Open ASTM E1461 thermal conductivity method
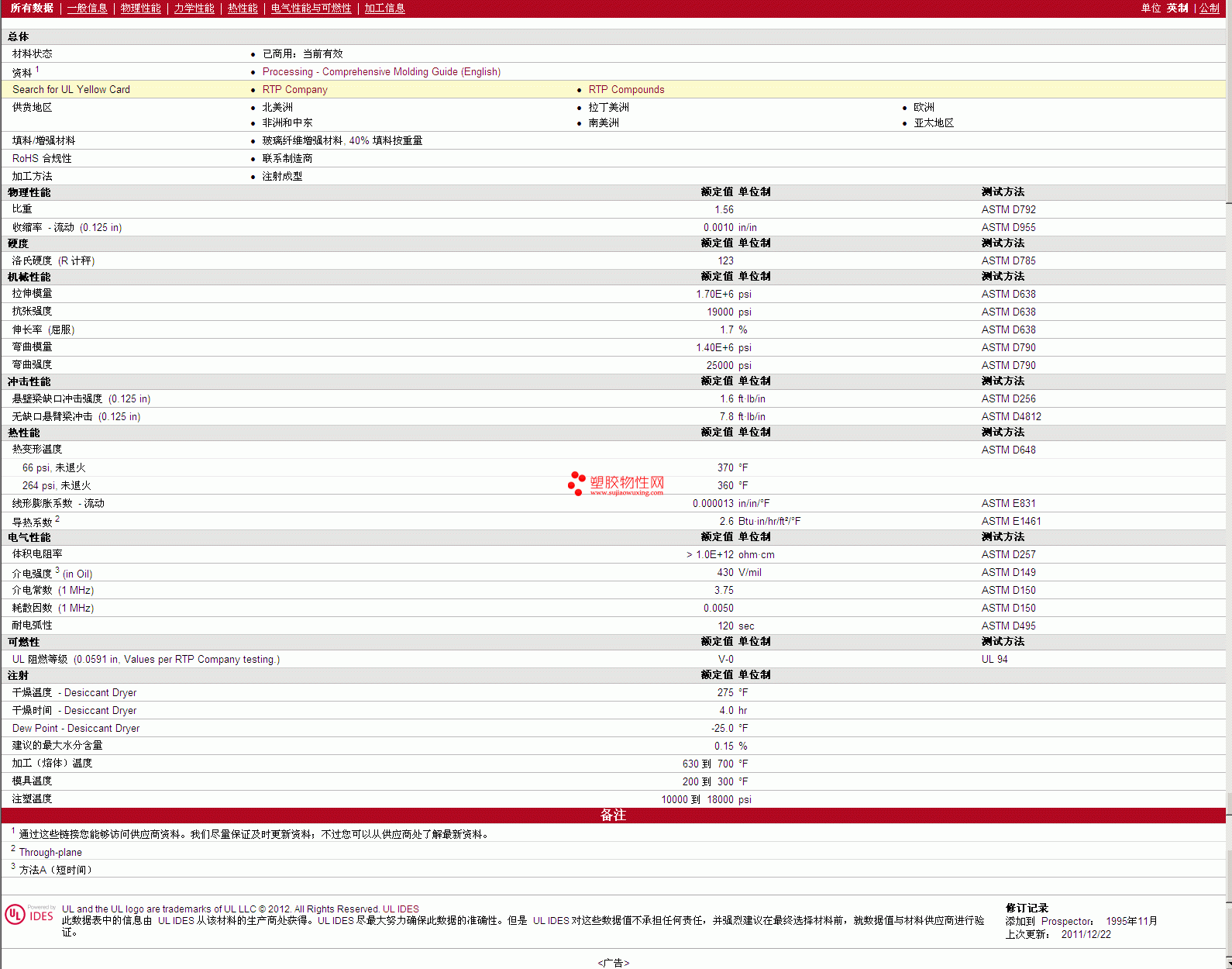 click(x=1011, y=522)
